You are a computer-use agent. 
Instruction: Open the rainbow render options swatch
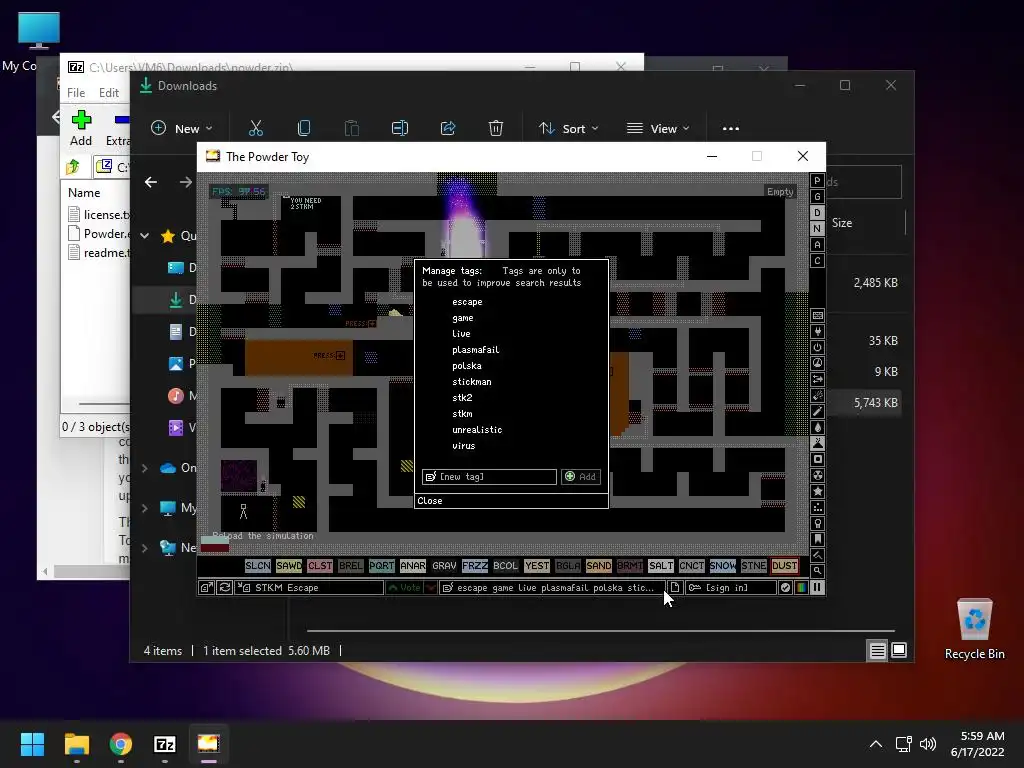[x=801, y=588]
